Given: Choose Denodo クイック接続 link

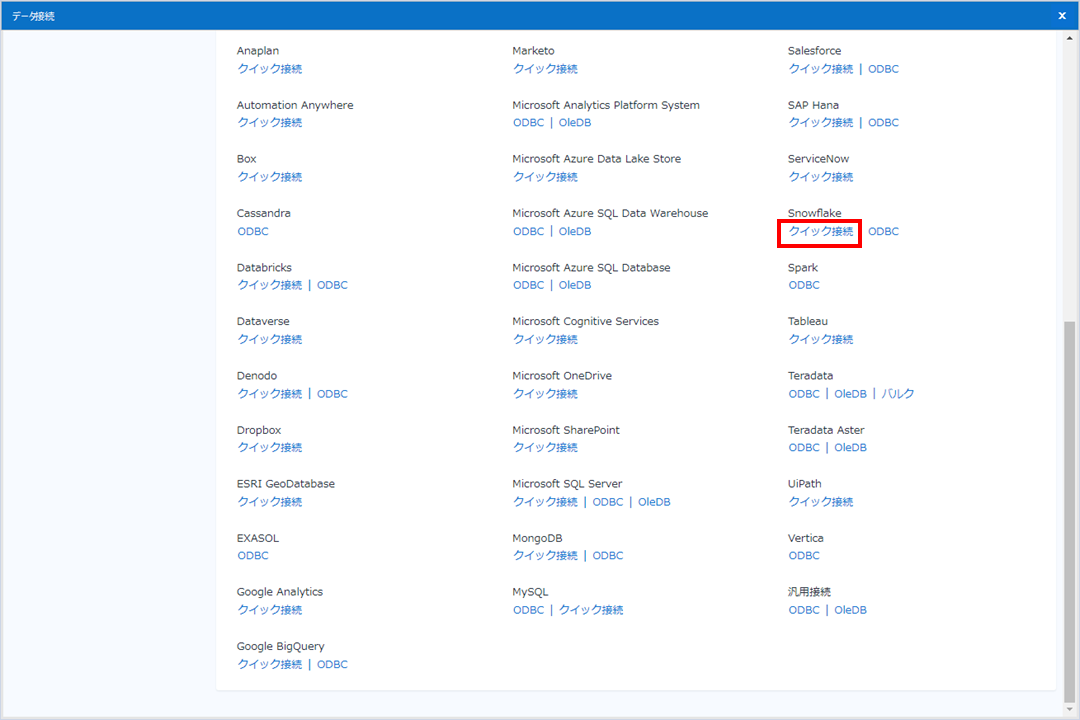Looking at the screenshot, I should [269, 394].
